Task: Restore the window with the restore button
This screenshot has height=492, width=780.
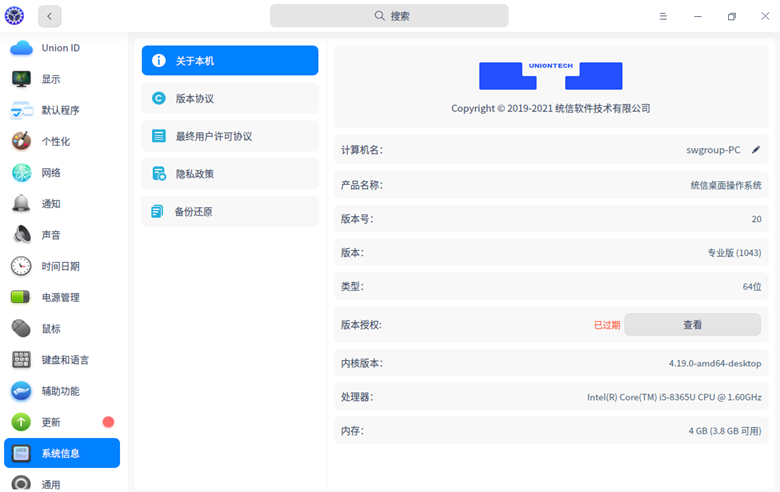Action: point(732,16)
